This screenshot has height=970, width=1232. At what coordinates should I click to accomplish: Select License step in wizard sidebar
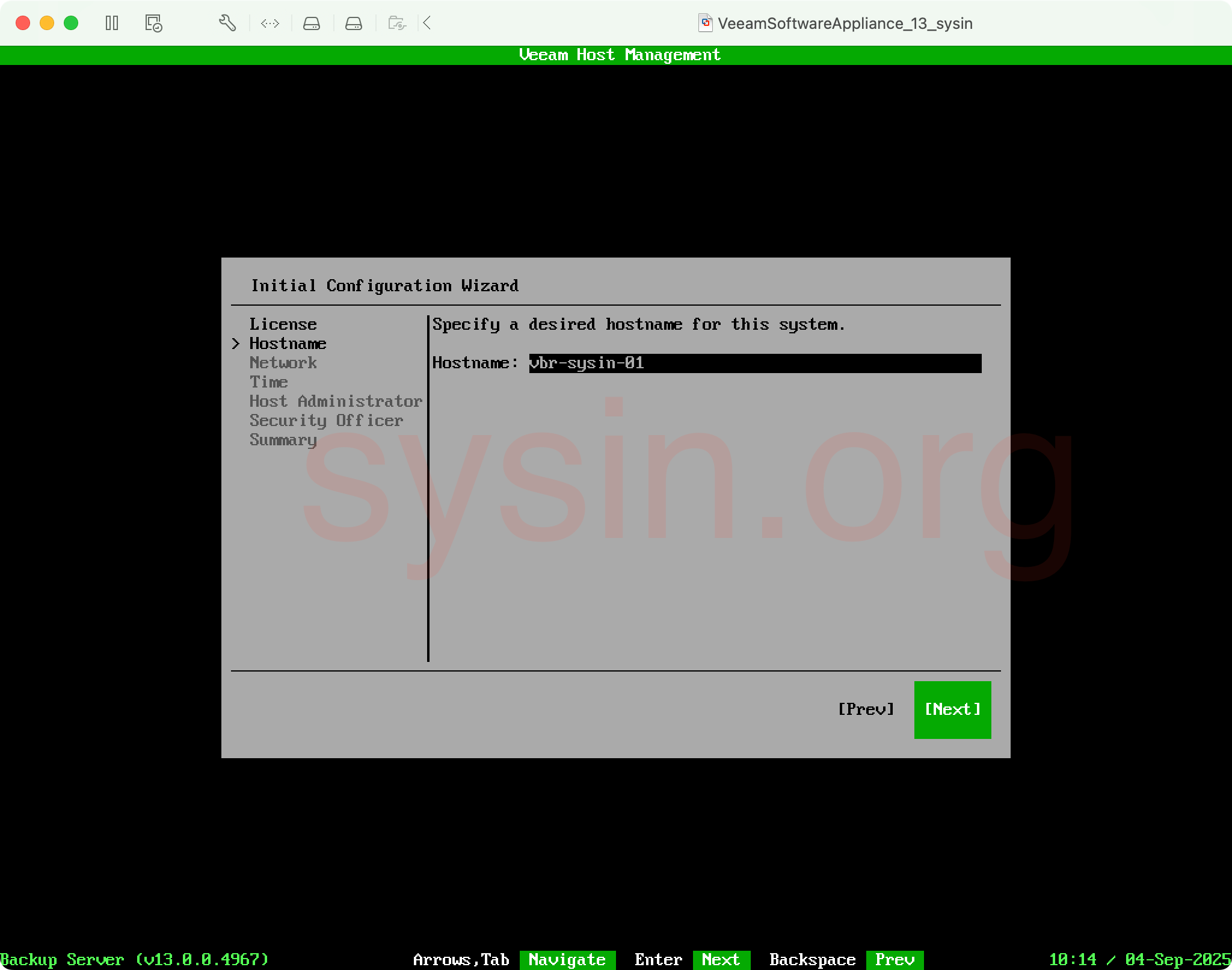283,324
